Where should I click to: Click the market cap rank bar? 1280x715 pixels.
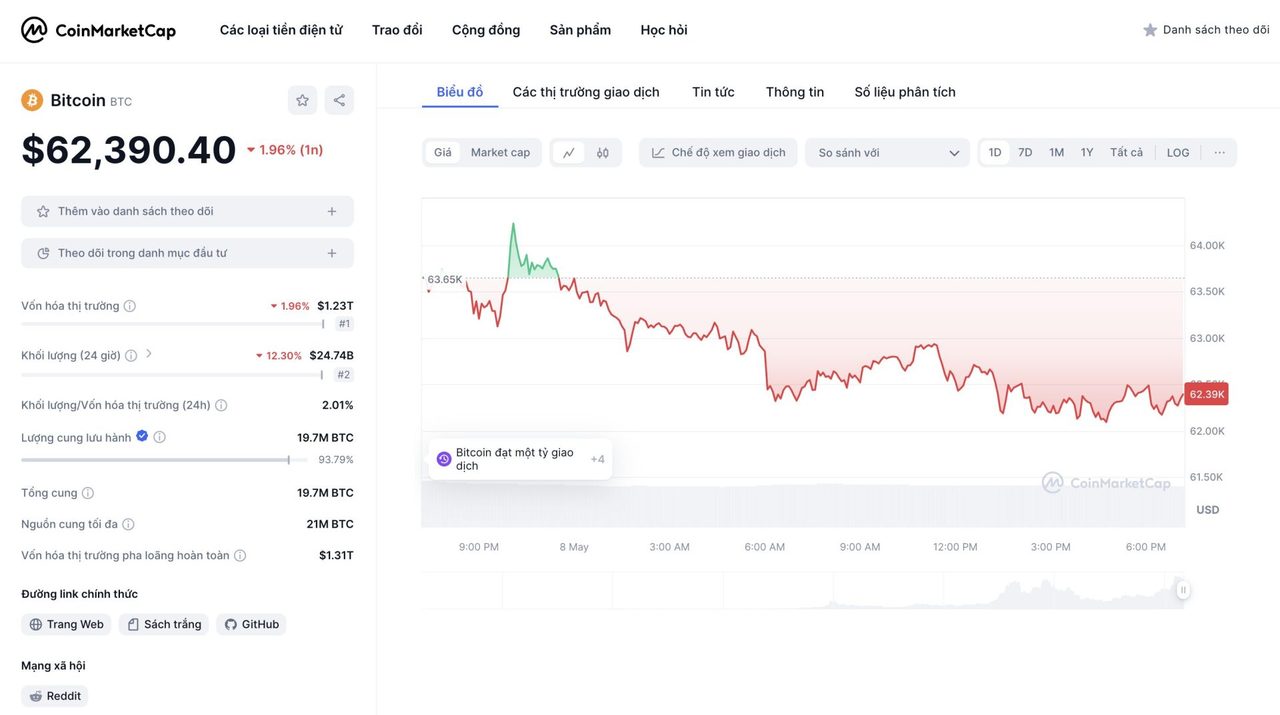[x=172, y=324]
